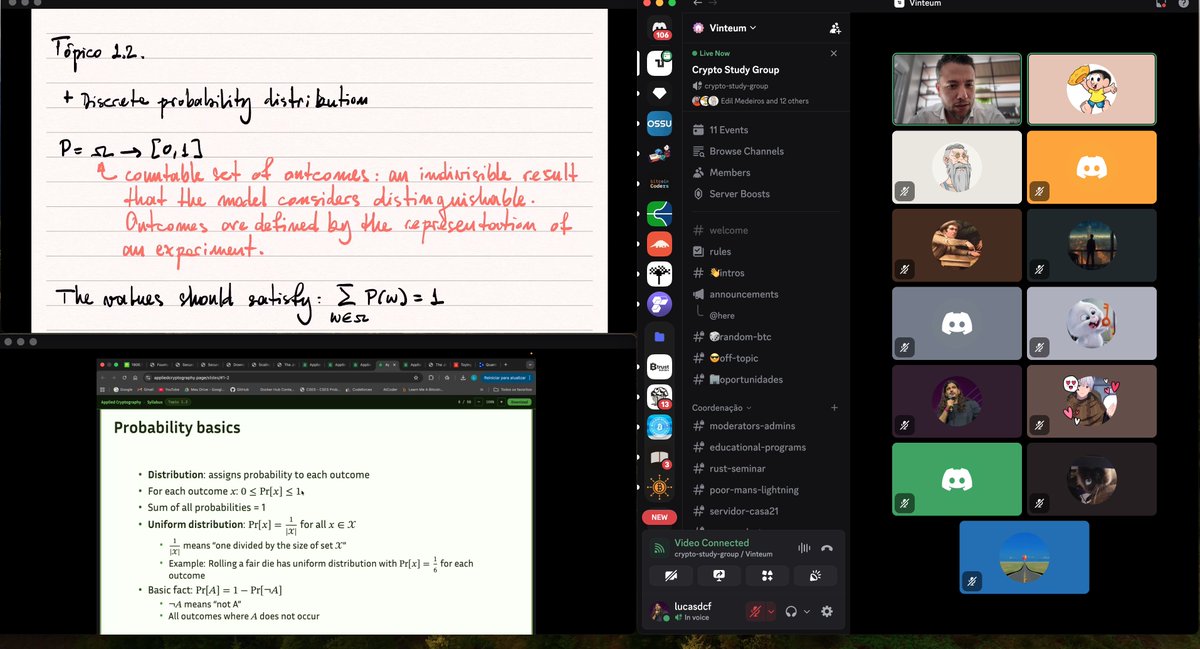This screenshot has height=649, width=1200.
Task: Open the browser tab search dropdown arrow
Action: point(529,364)
